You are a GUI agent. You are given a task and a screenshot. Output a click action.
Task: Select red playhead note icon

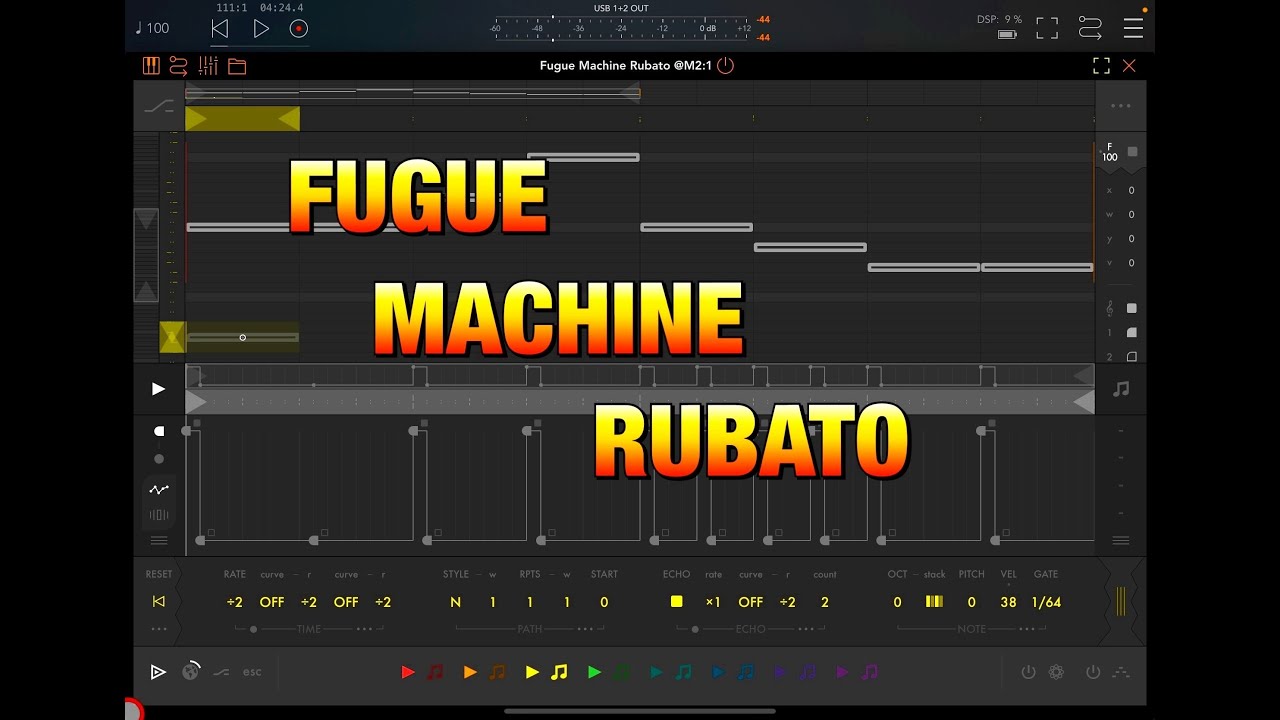pyautogui.click(x=435, y=672)
